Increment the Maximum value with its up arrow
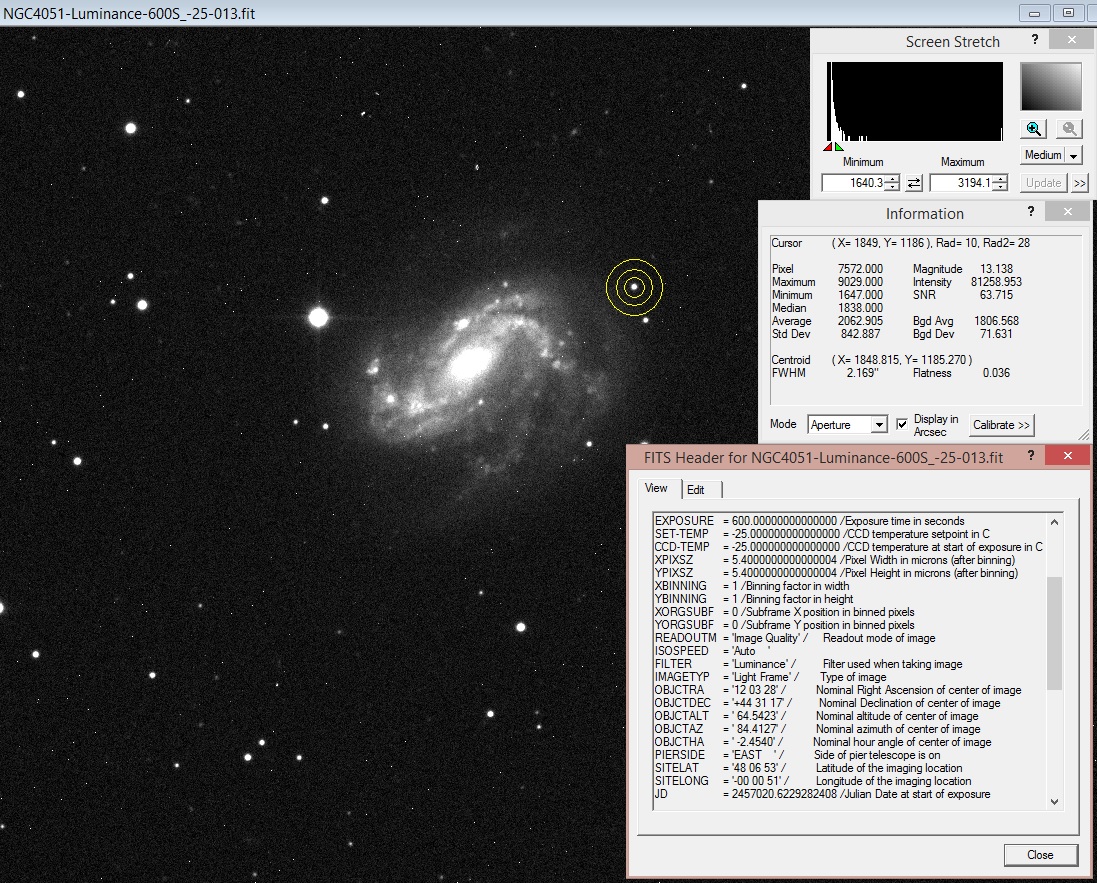The image size is (1097, 883). (1000, 178)
